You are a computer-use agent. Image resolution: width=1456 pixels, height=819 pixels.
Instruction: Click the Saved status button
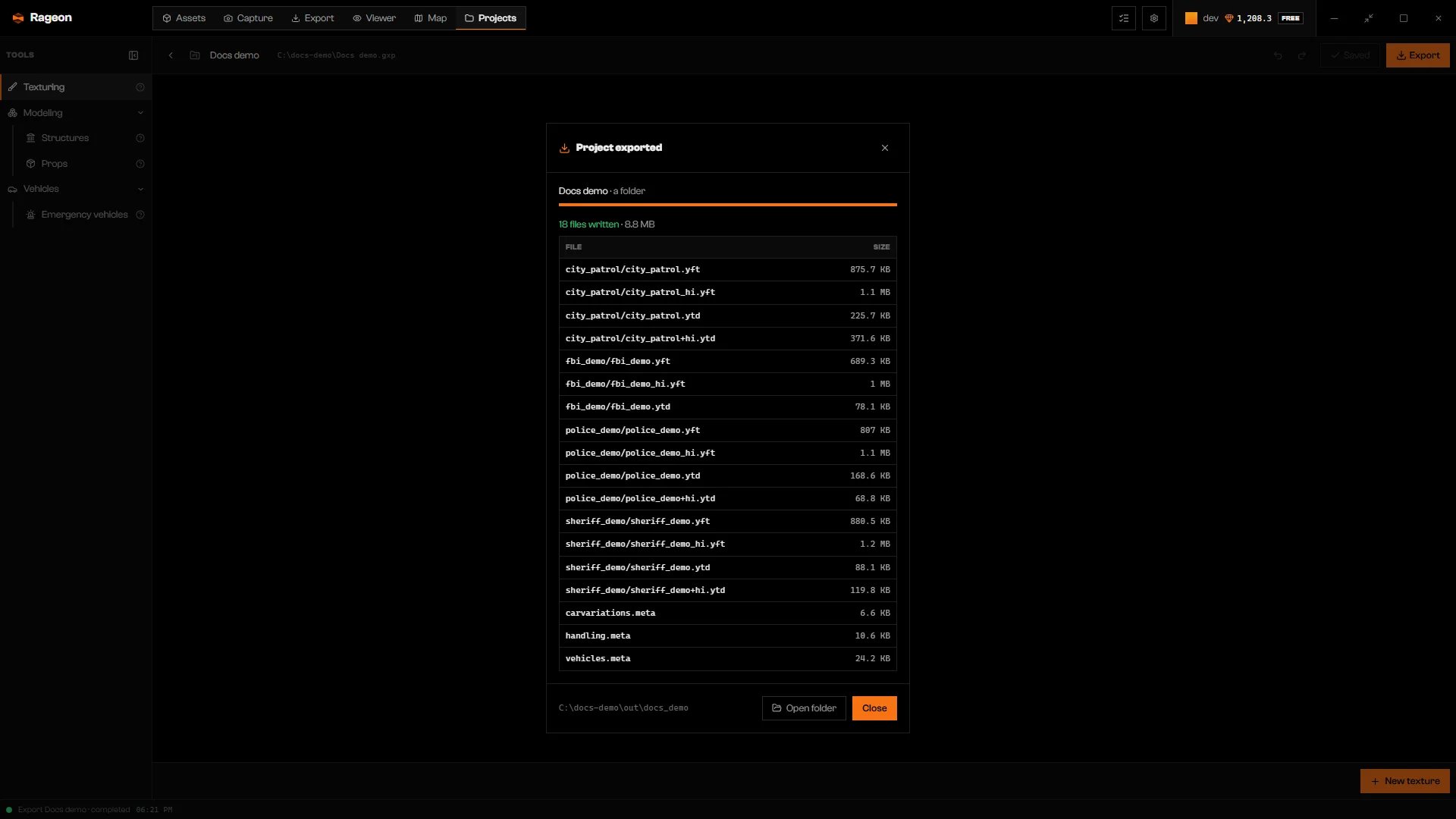[x=1350, y=55]
